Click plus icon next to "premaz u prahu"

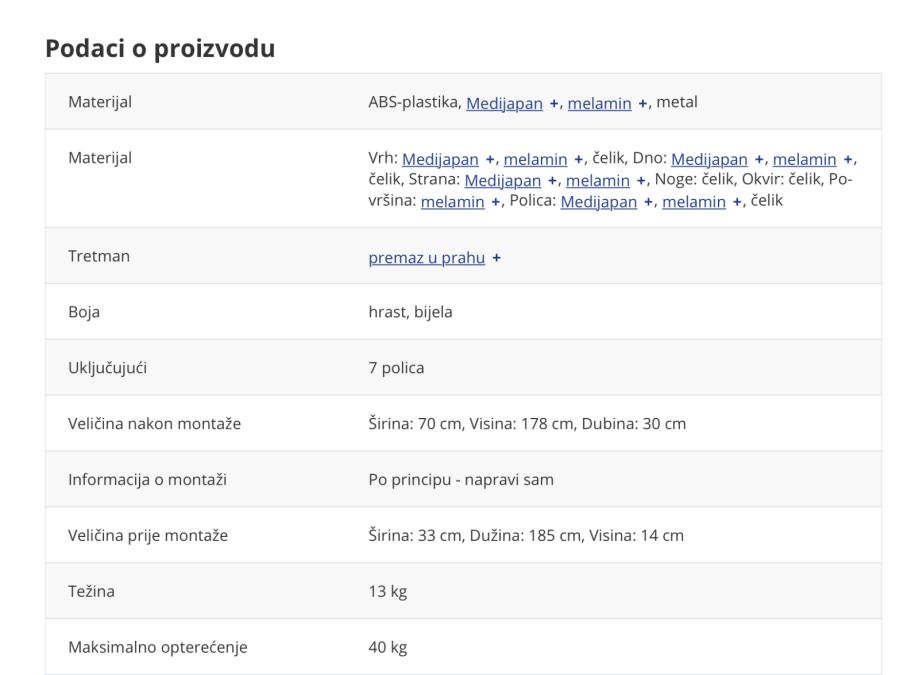click(x=496, y=257)
